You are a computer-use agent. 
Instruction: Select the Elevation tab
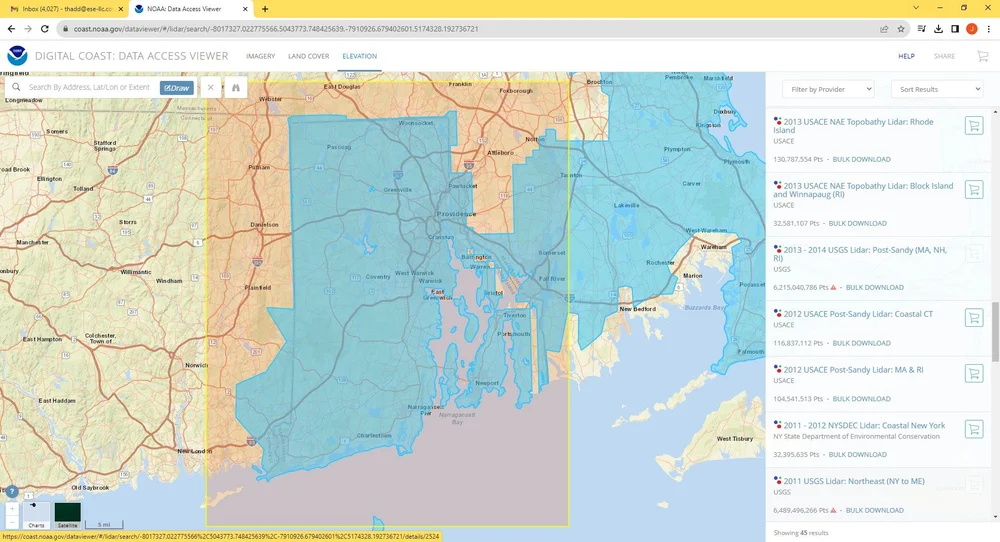point(360,56)
